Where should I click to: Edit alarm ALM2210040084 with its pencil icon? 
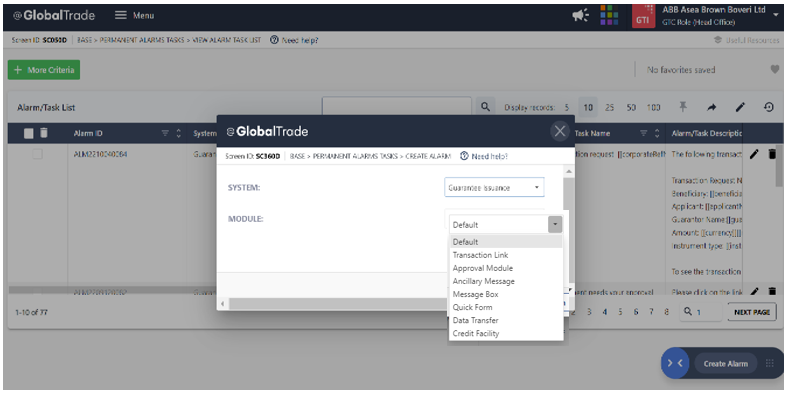pos(754,155)
